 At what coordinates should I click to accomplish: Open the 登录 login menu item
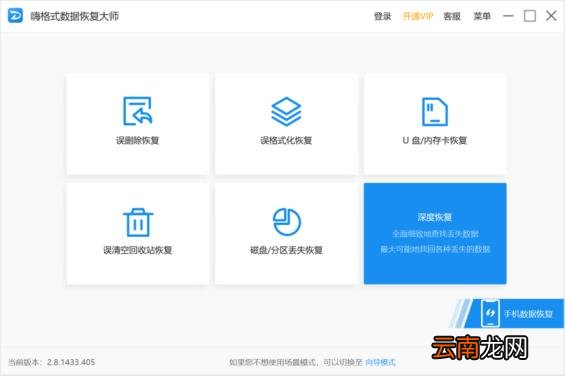382,16
